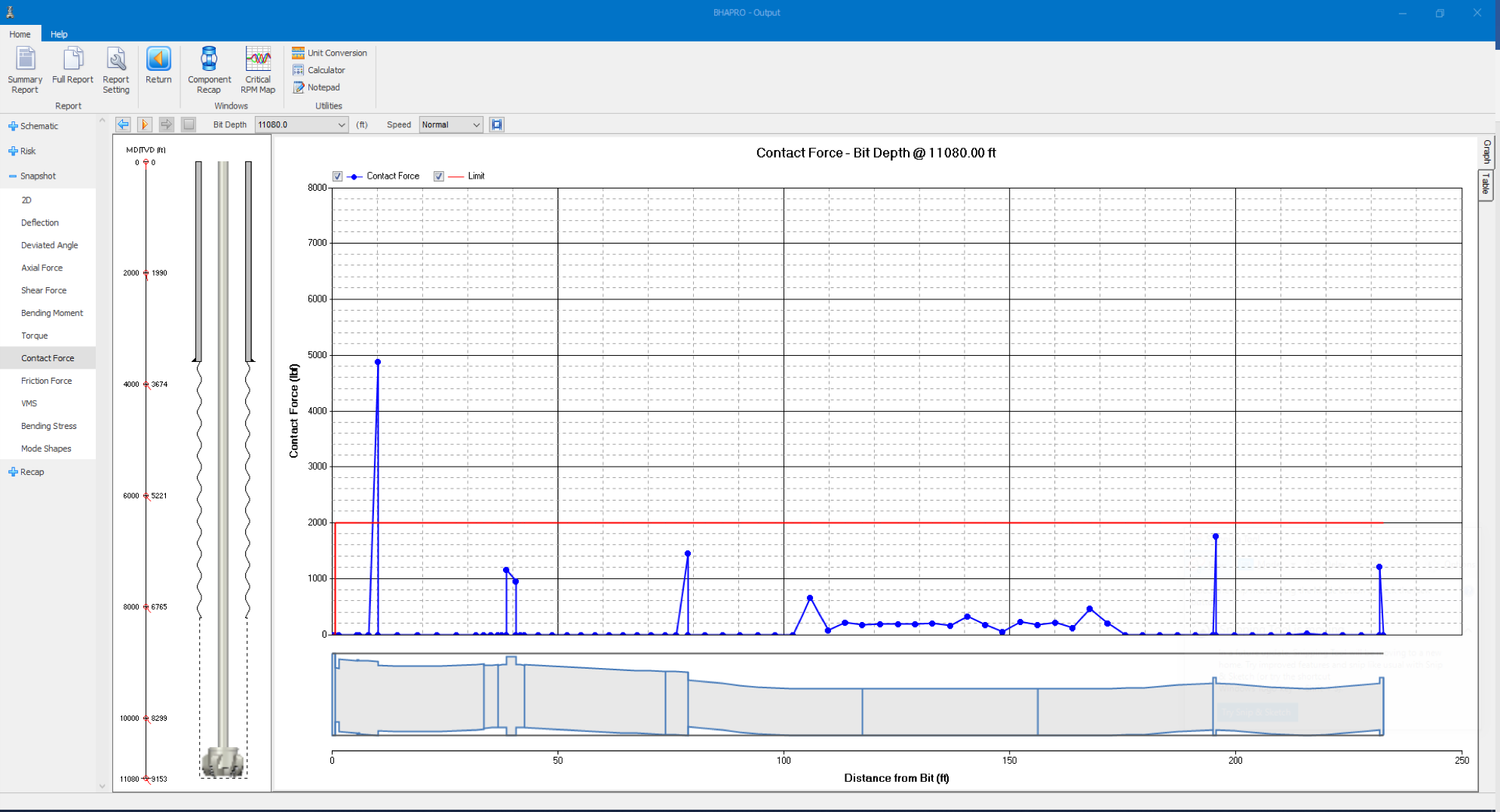
Task: Open Report Setting
Action: click(x=116, y=69)
